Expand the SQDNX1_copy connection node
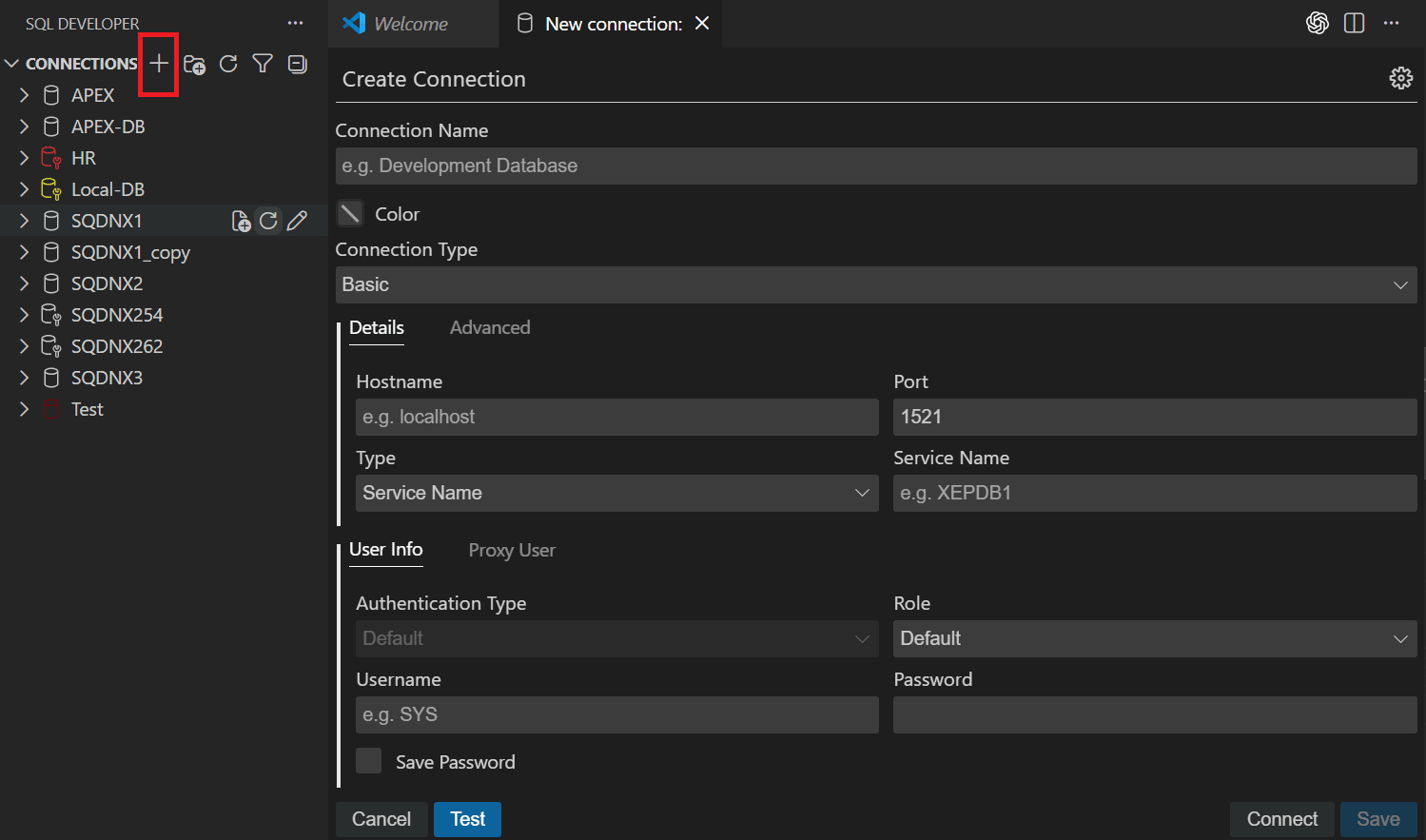 25,252
